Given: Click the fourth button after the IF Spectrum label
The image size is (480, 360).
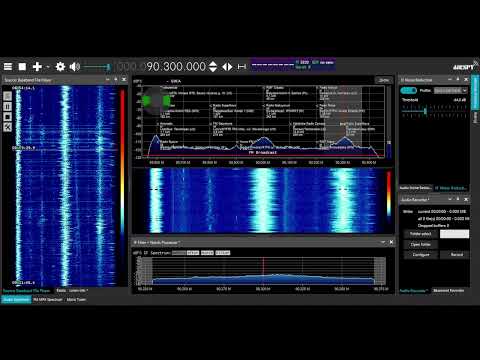Looking at the screenshot, I should (x=223, y=253).
